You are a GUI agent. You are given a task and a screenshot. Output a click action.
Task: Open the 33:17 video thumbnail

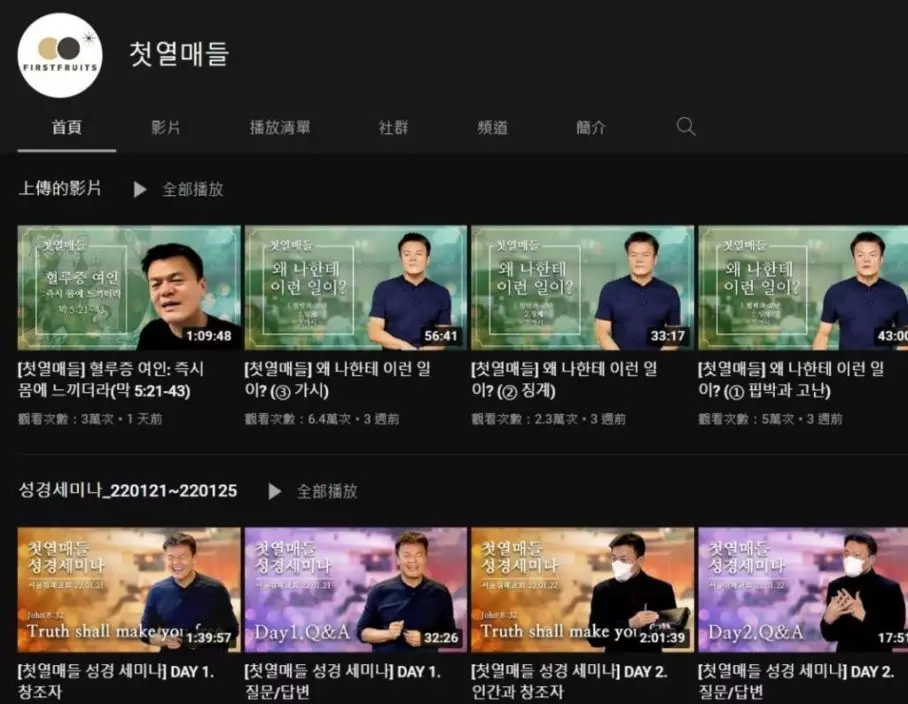582,287
